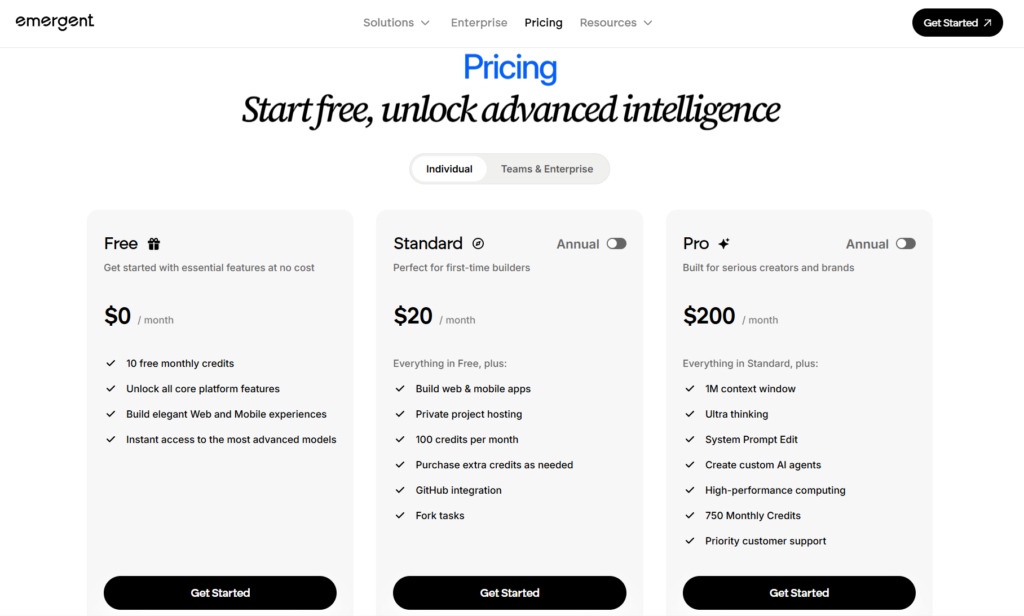Click the emergent logo
1024x616 pixels.
tap(54, 20)
